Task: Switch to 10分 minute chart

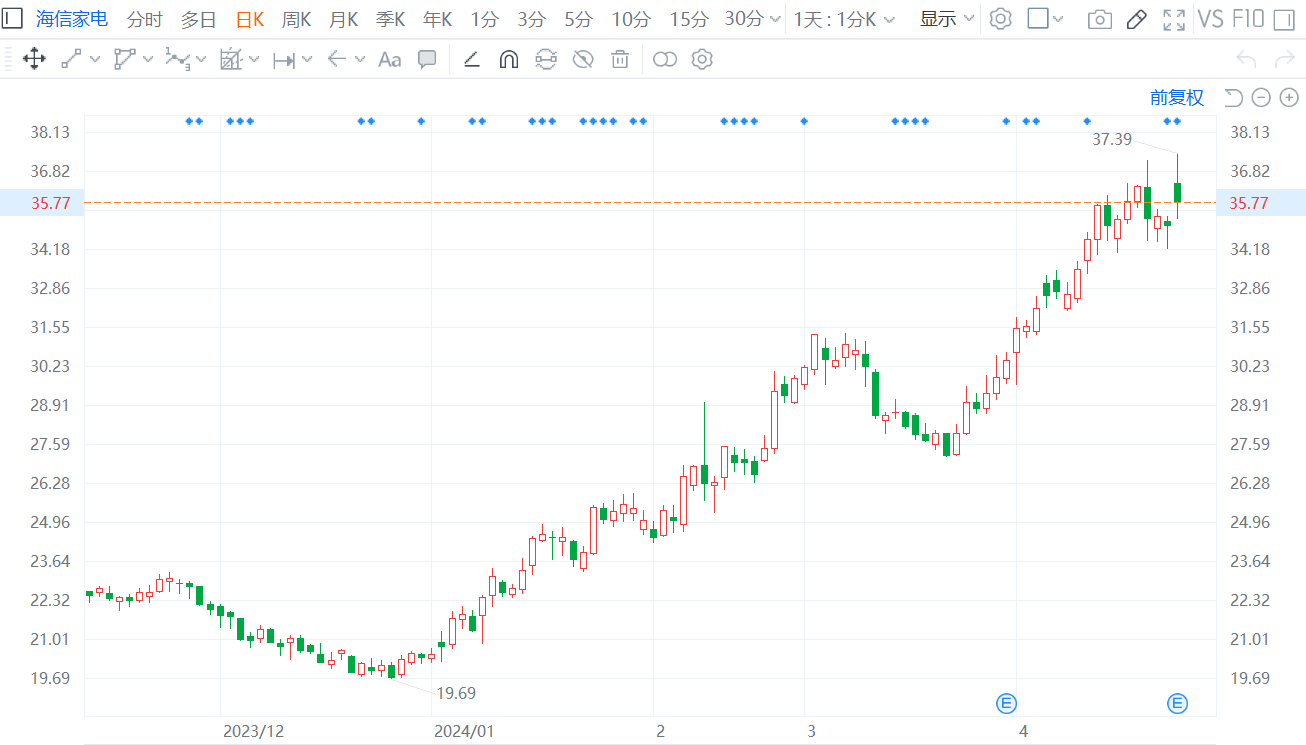Action: click(x=630, y=19)
